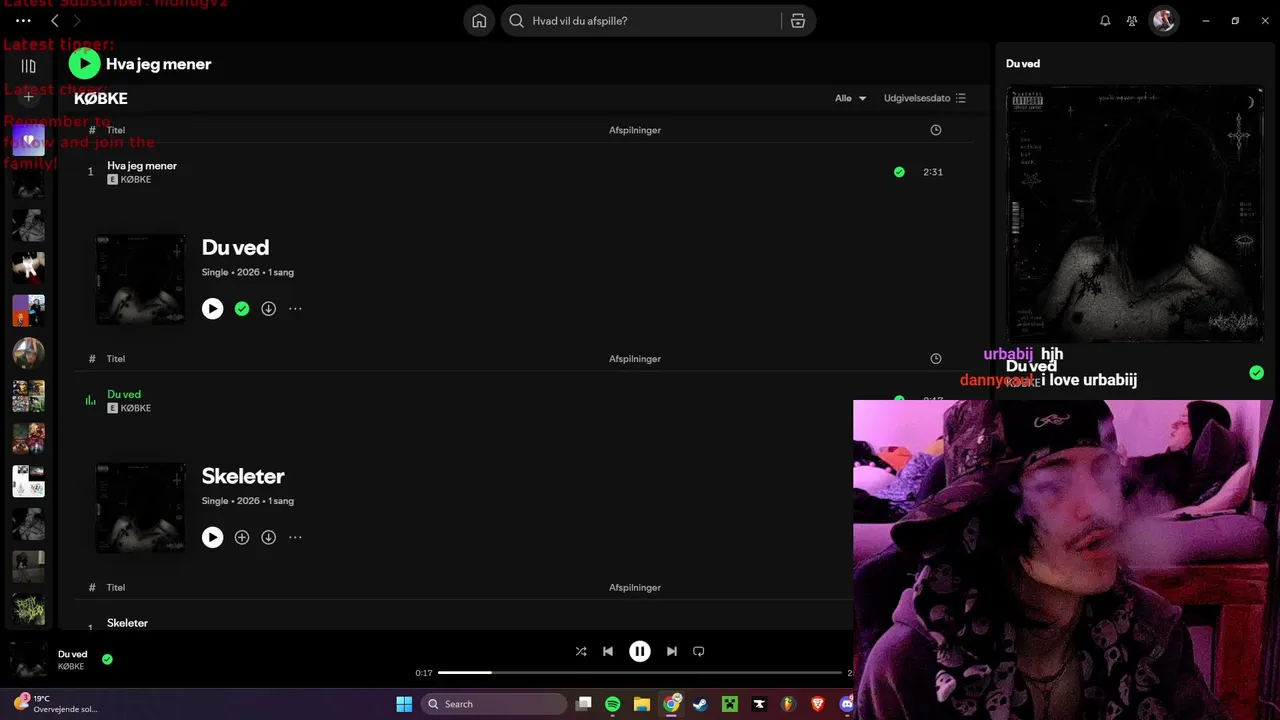
Task: Open the Udgivelsesdato sort dropdown
Action: click(x=925, y=98)
